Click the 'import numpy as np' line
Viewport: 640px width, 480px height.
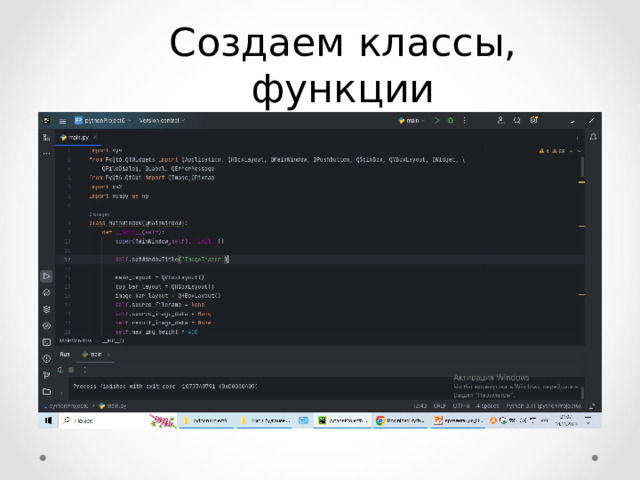(x=119, y=196)
